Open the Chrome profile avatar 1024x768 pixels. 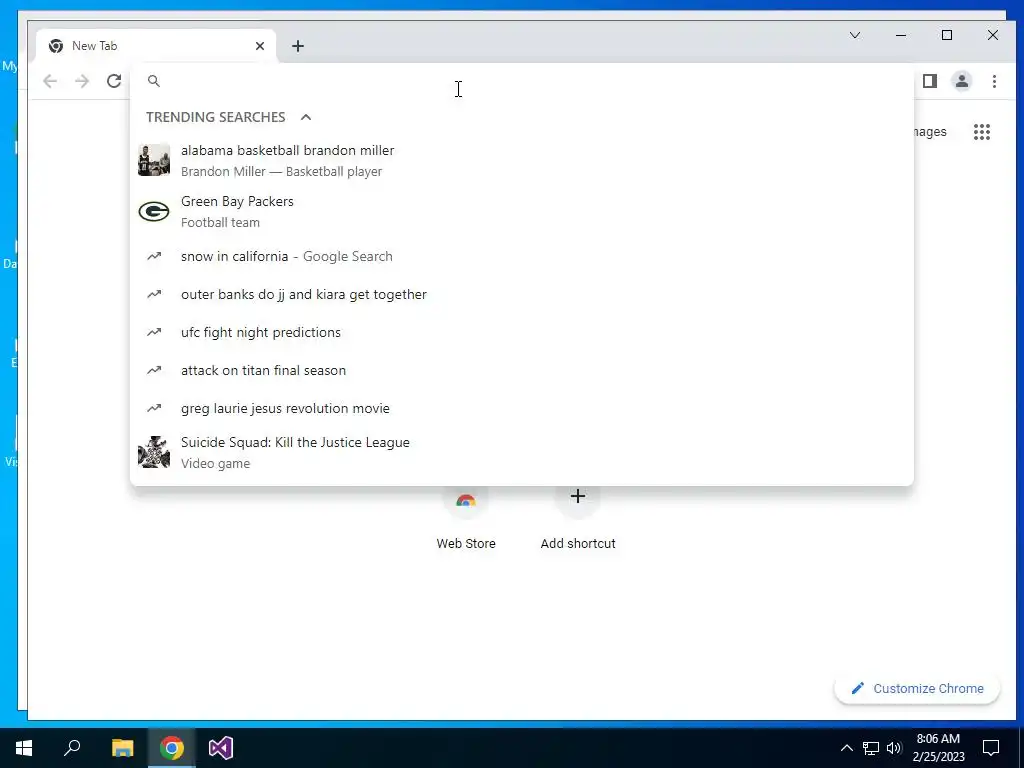tap(962, 81)
